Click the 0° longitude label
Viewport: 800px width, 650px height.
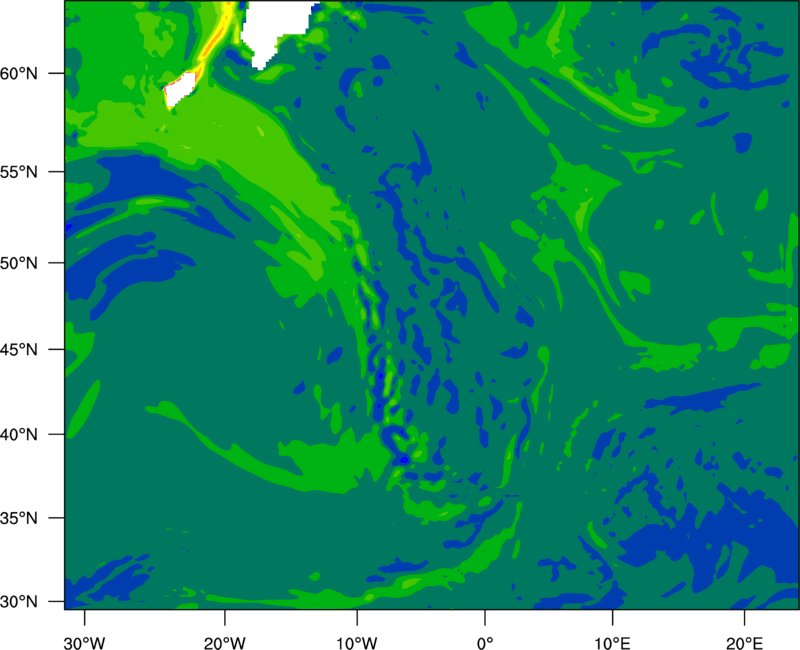tap(485, 643)
